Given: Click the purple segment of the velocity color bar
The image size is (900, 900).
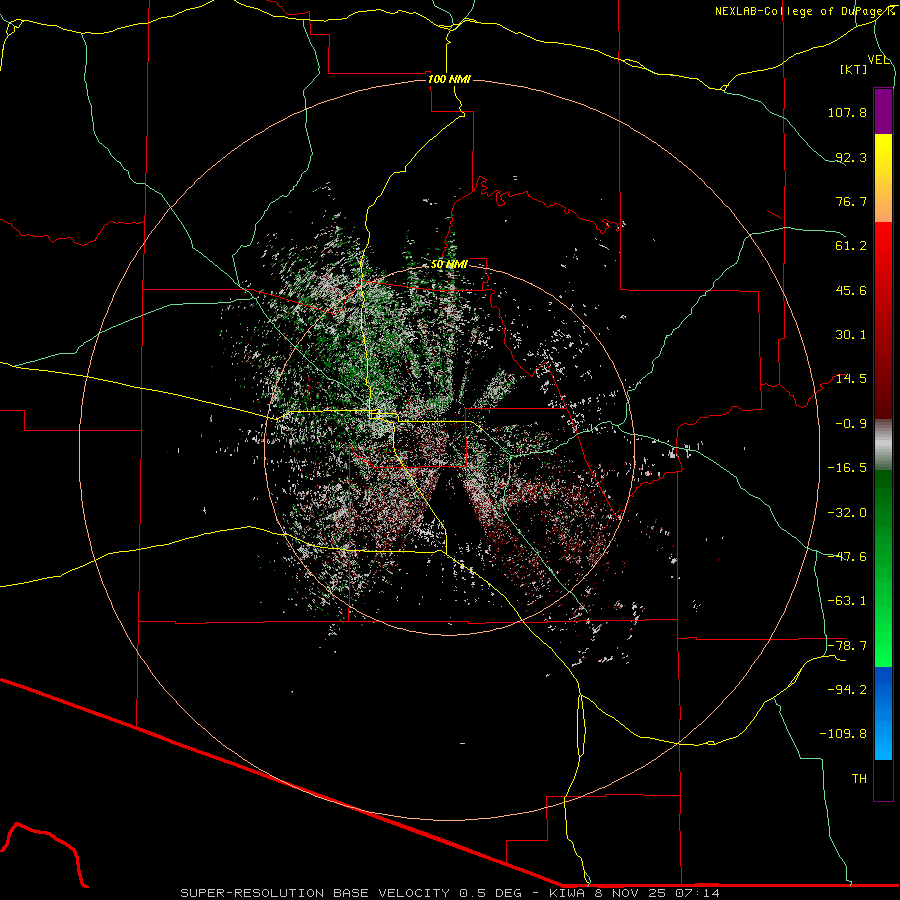Looking at the screenshot, I should (883, 111).
